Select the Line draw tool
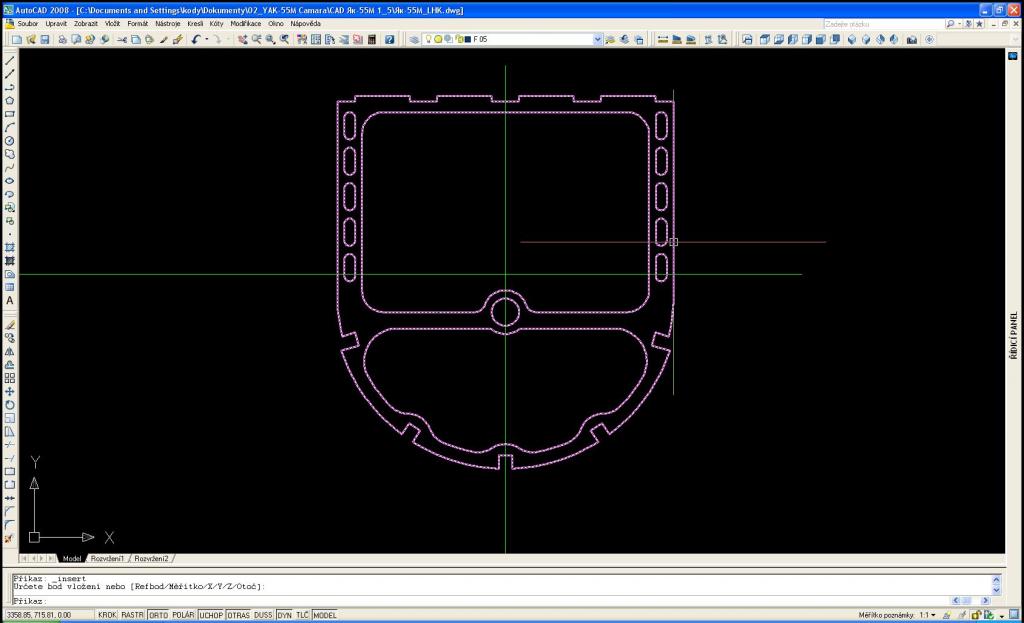 point(10,61)
